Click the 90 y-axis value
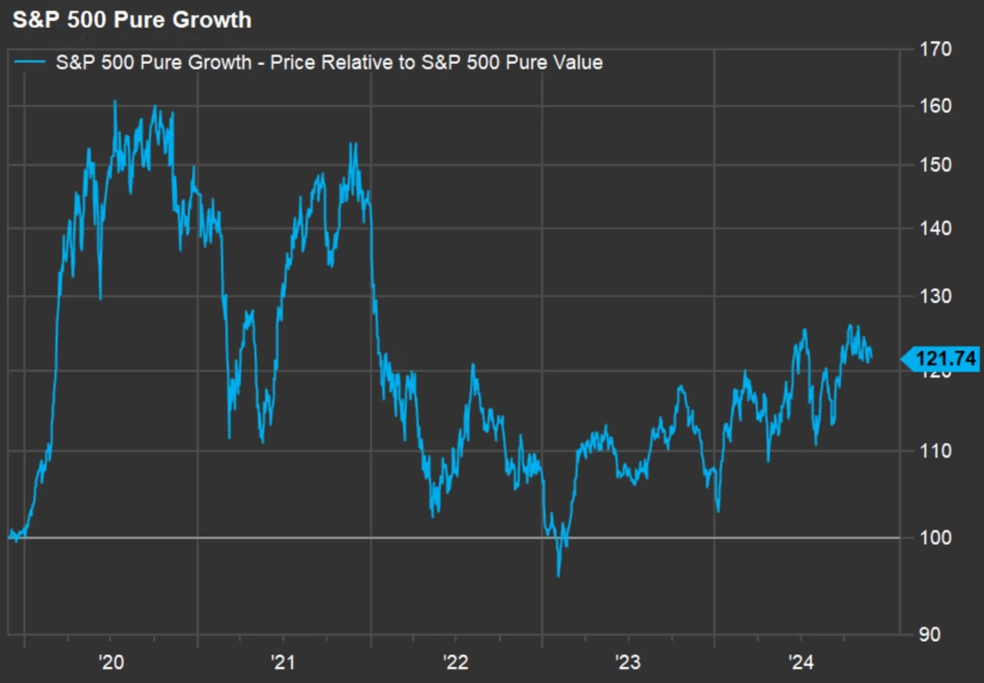Screen dimensions: 984x683 coord(929,635)
